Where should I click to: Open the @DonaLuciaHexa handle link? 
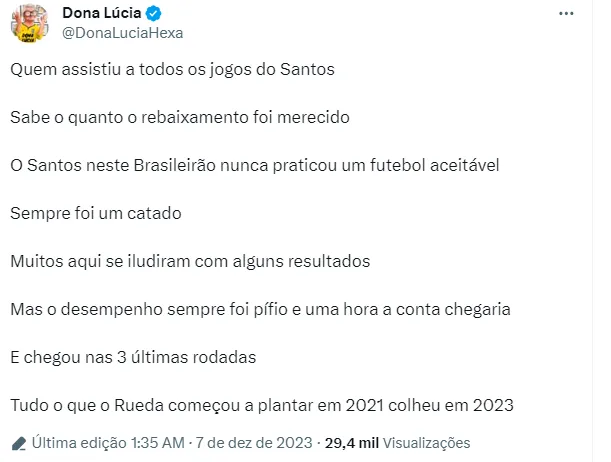[x=122, y=33]
